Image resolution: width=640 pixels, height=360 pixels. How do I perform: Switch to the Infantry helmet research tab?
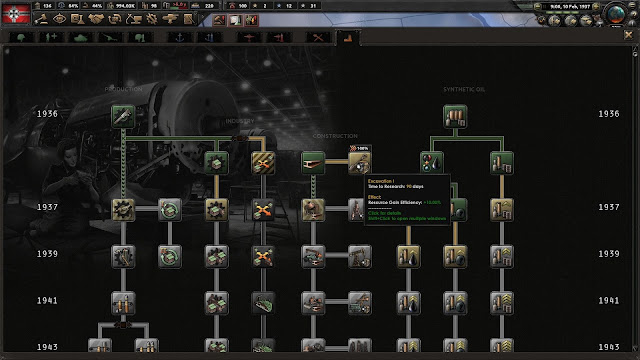coord(21,38)
